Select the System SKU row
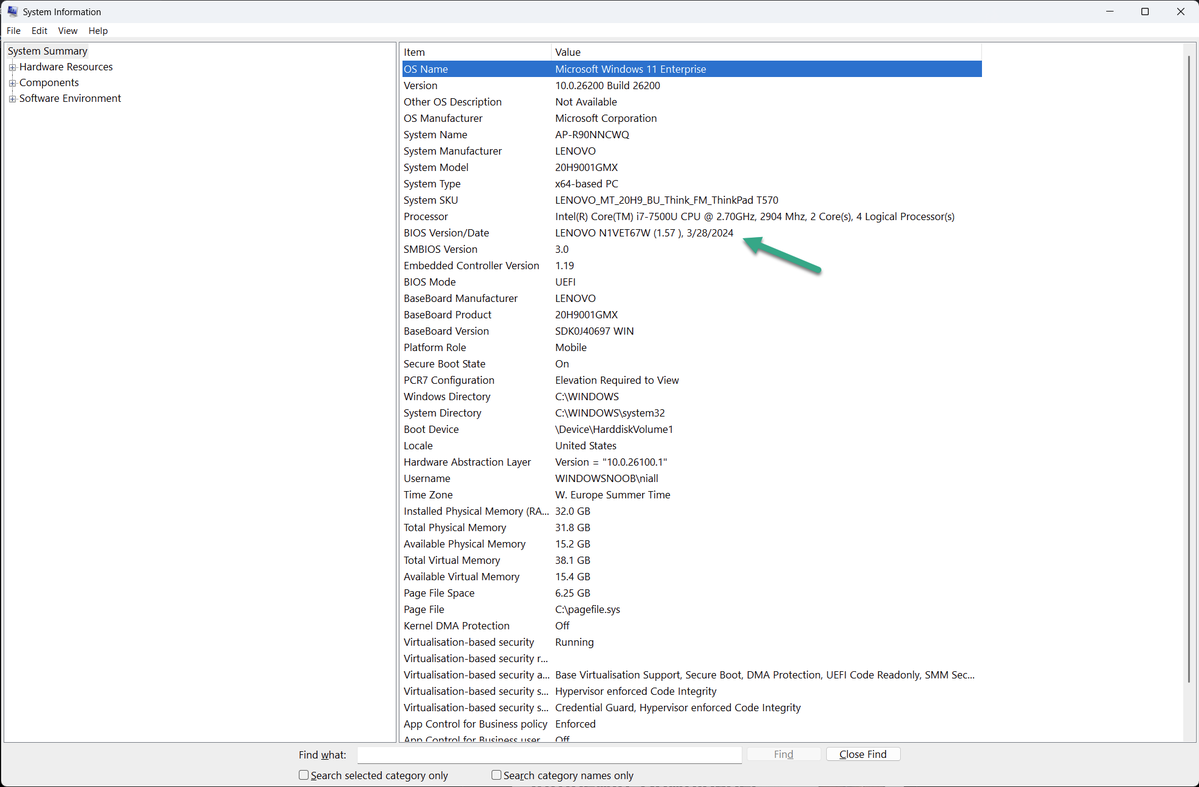The height and width of the screenshot is (787, 1199). [691, 200]
